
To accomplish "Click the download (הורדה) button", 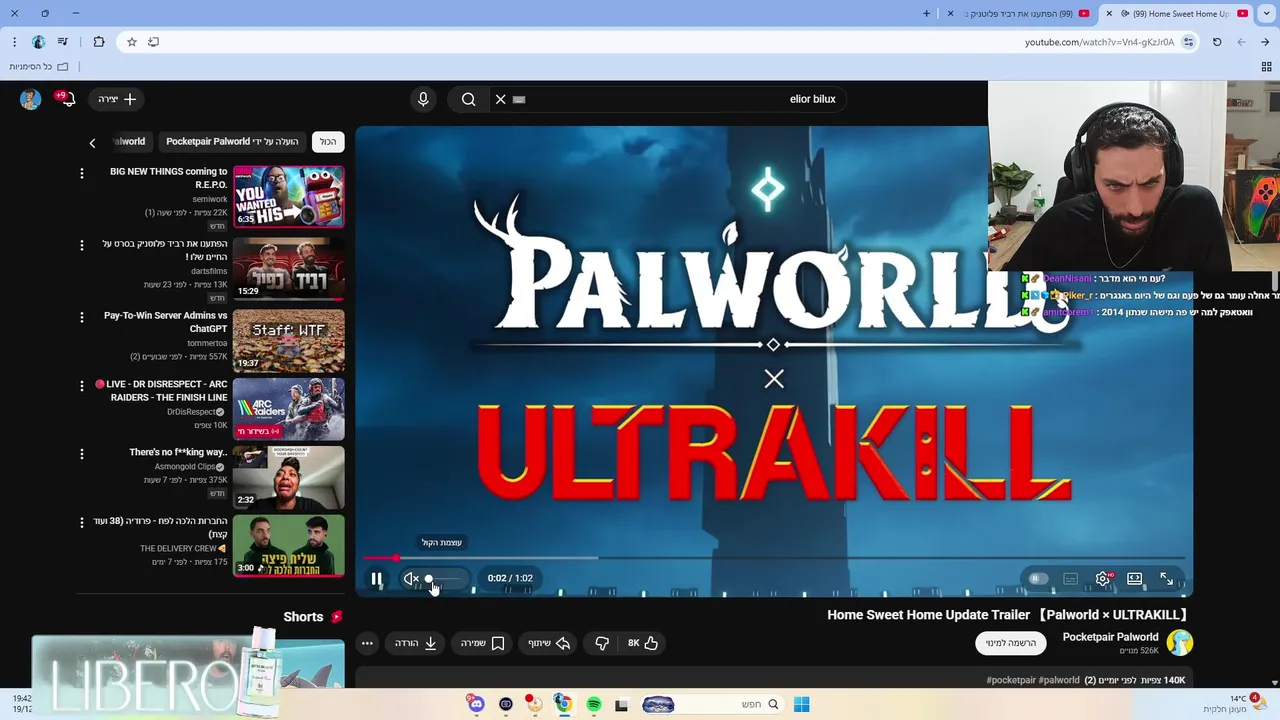I will click(x=416, y=643).
